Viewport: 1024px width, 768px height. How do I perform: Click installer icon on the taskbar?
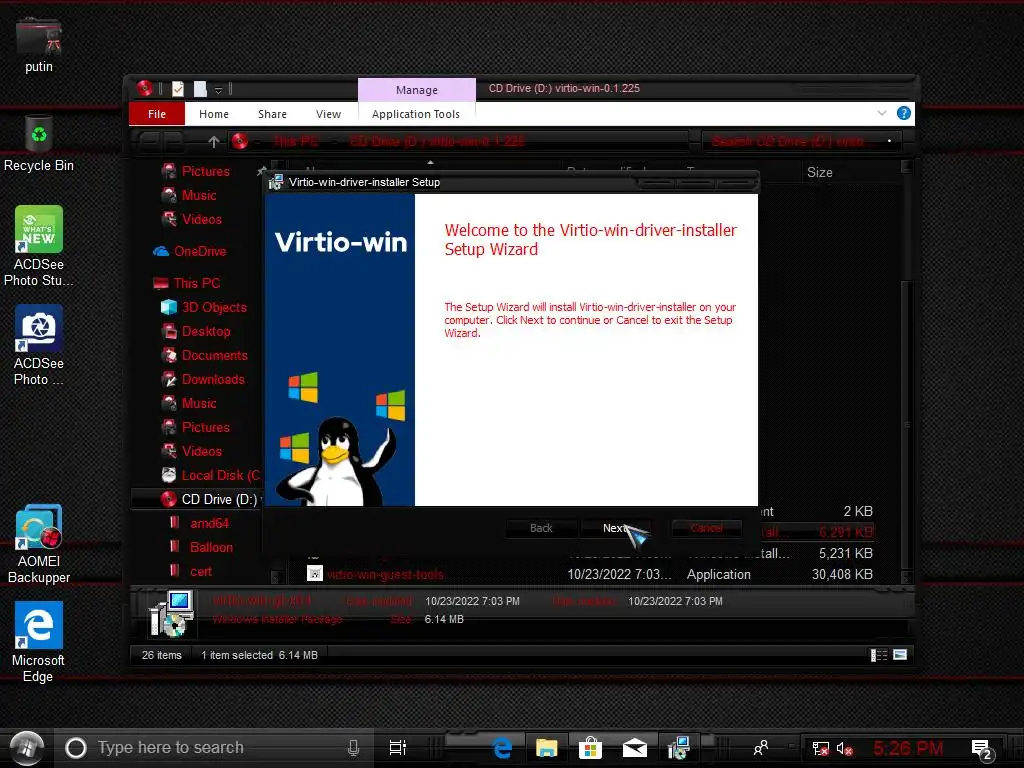679,748
